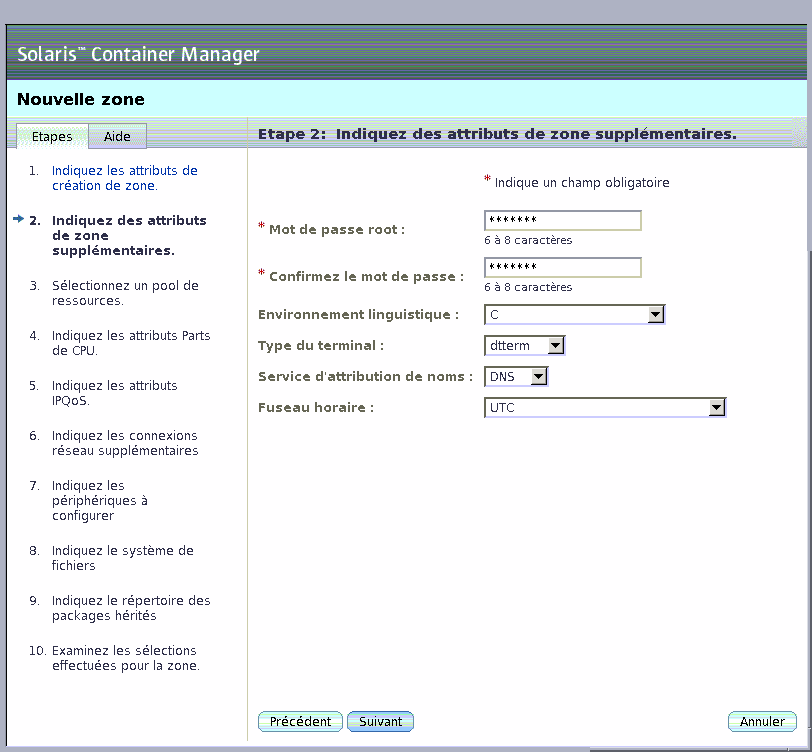
Task: Click the Précédent button
Action: (300, 721)
